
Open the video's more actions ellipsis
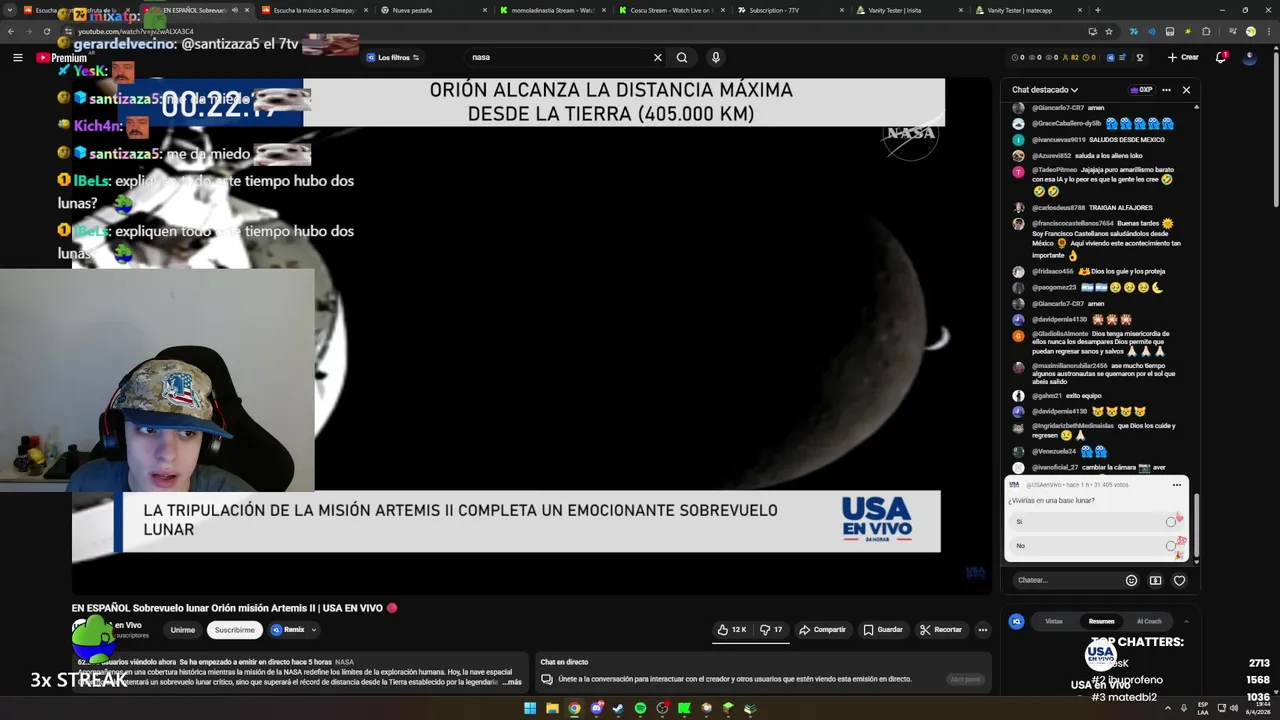coord(983,630)
